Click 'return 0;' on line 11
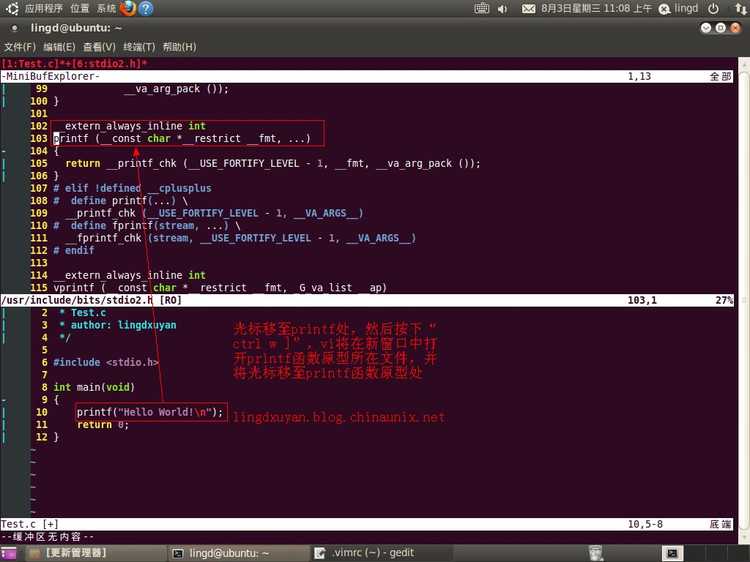The width and height of the screenshot is (750, 562). tap(103, 425)
